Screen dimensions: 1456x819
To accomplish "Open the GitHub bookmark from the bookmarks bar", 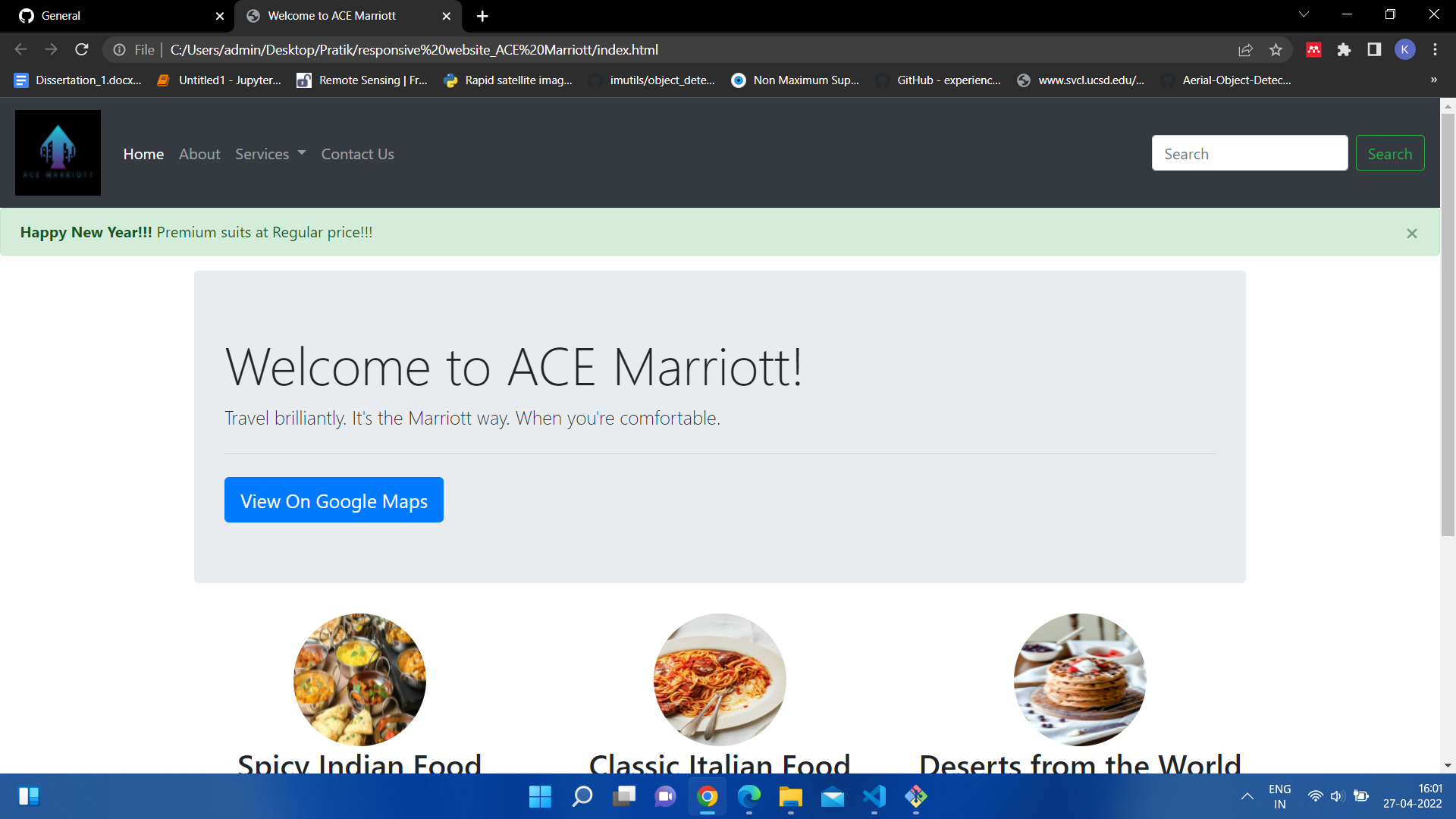I will click(938, 80).
